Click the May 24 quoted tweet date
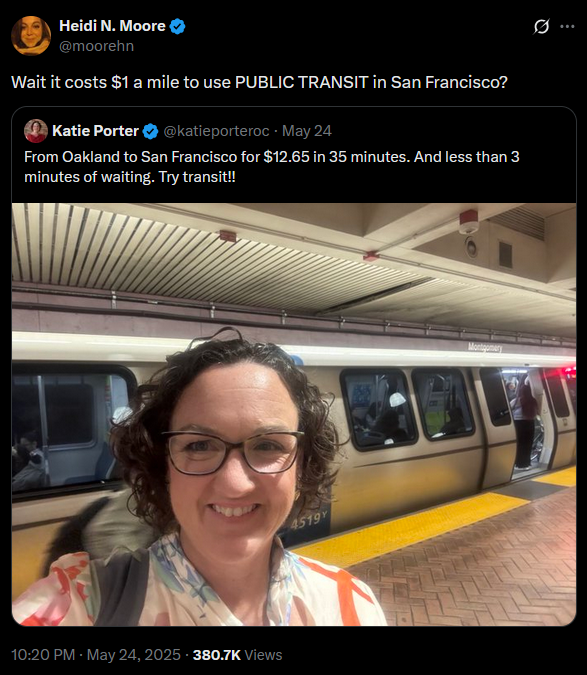Viewport: 587px width, 675px height. click(x=306, y=131)
